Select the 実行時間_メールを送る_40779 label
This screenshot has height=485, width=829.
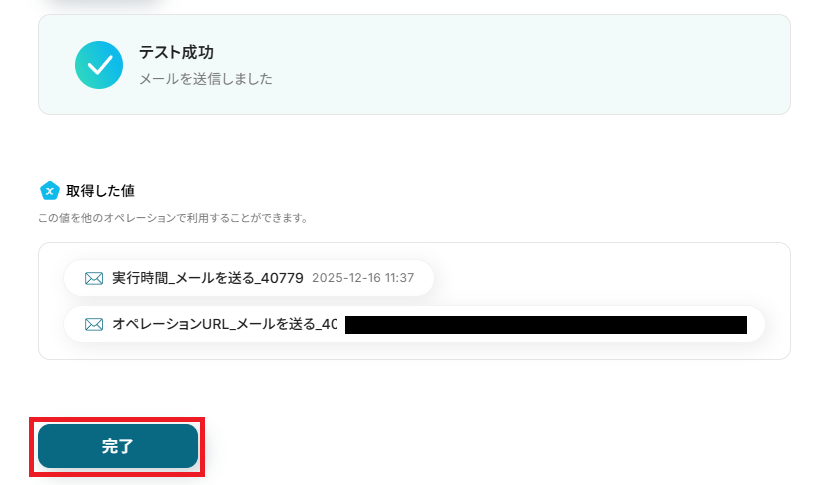pyautogui.click(x=208, y=278)
